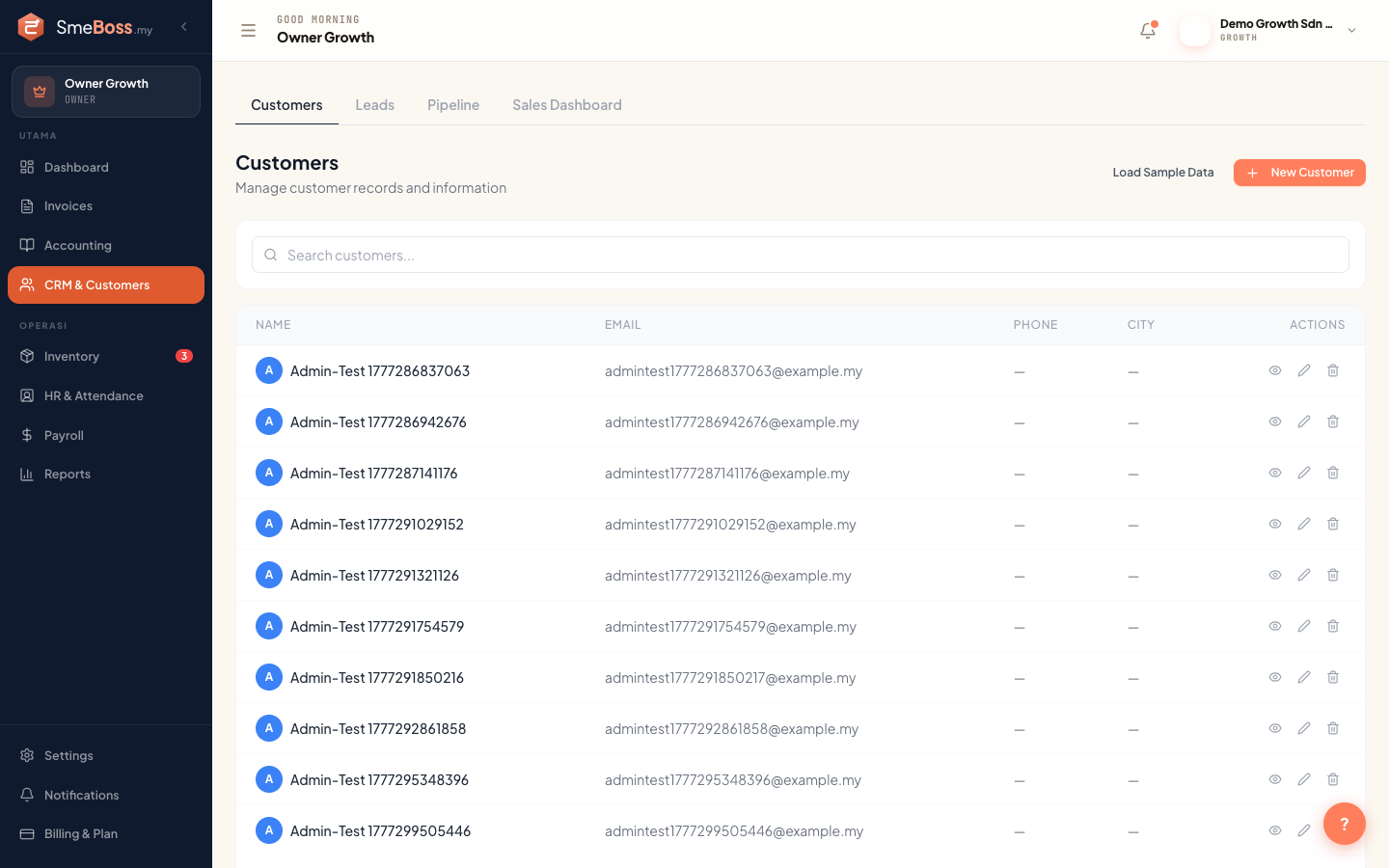This screenshot has width=1389, height=868.
Task: Open the floating help question-mark button
Action: [x=1345, y=824]
